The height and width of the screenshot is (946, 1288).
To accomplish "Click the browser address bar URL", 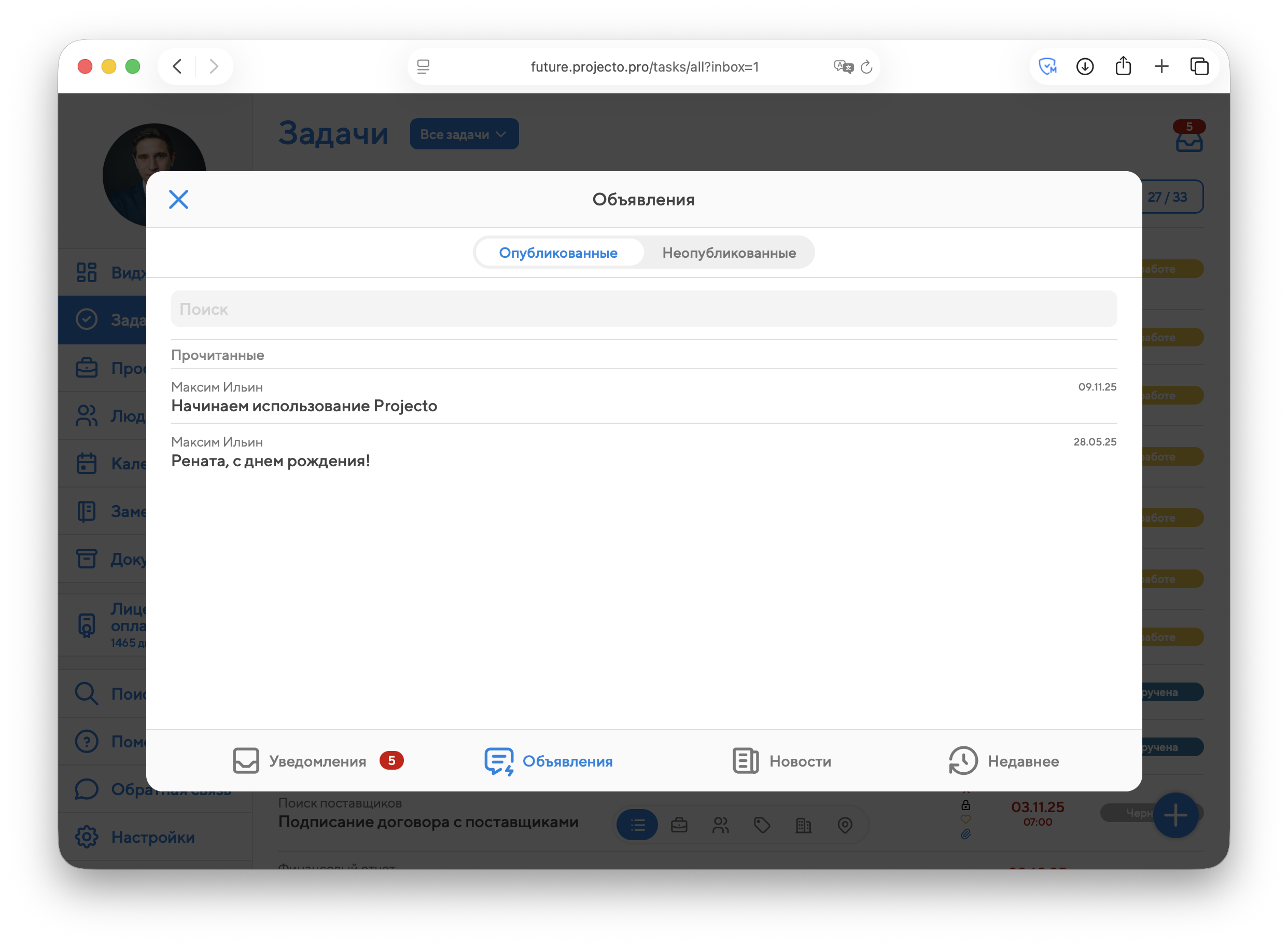I will (x=644, y=66).
